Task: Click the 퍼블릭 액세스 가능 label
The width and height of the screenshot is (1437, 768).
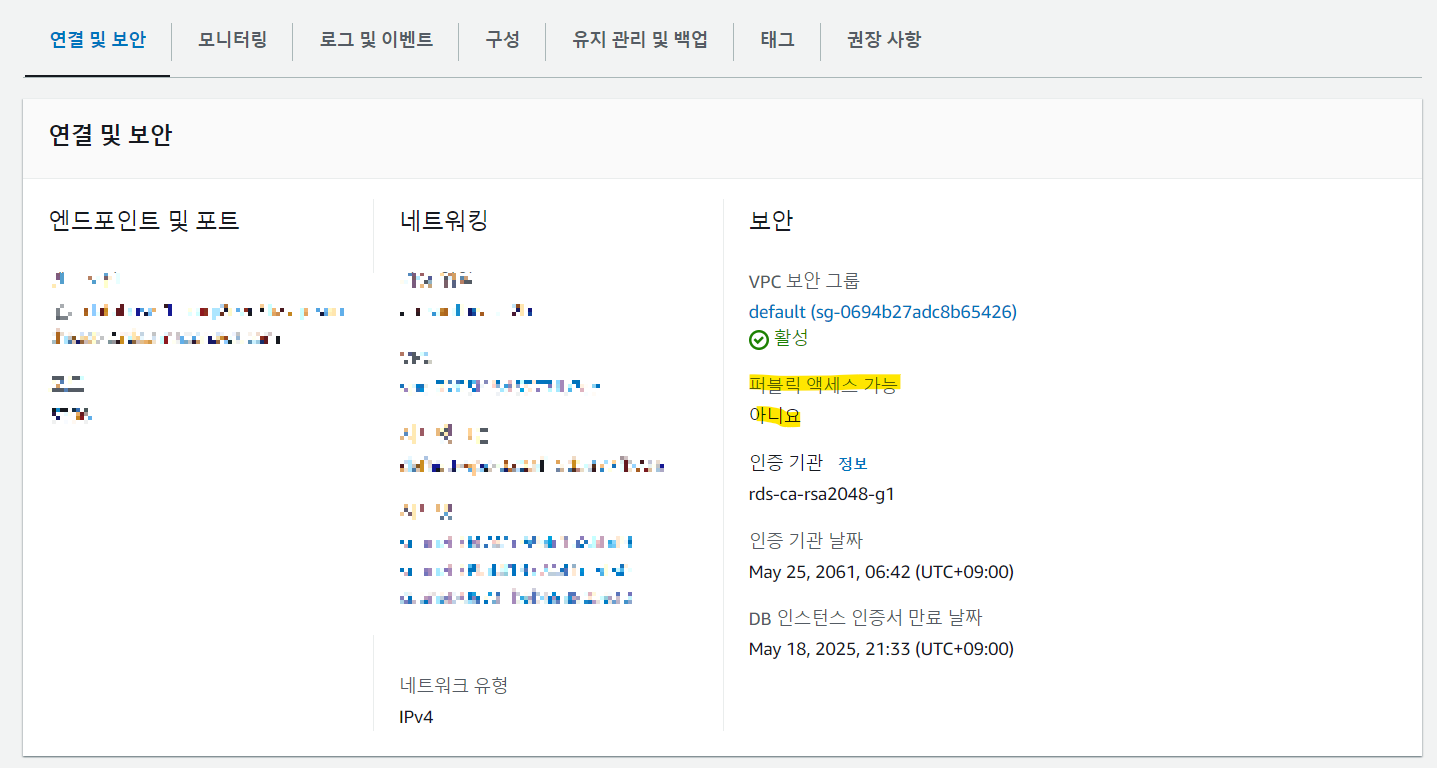Action: click(824, 384)
